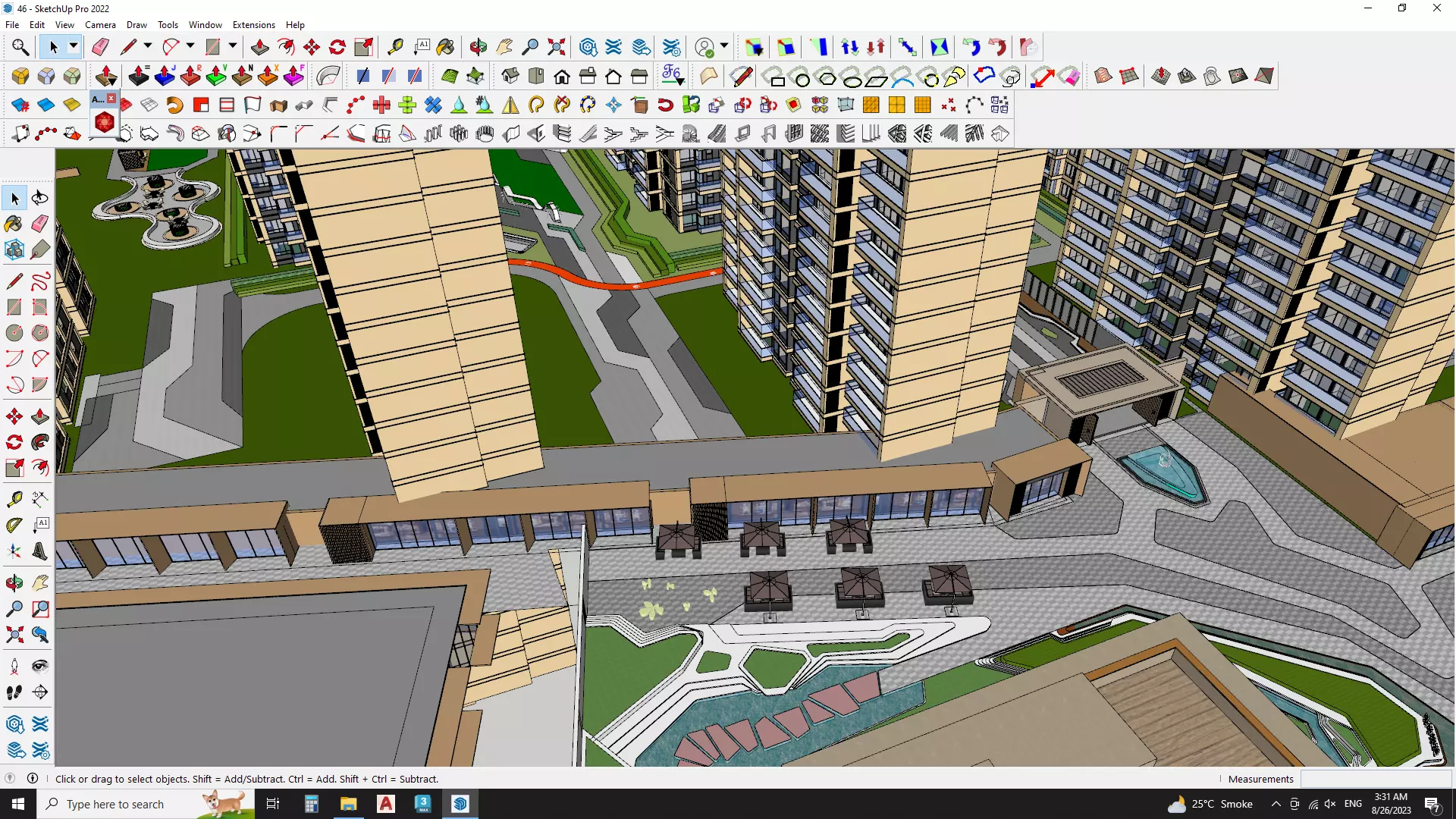1456x819 pixels.
Task: Select the Rotate tool in top toolbar
Action: (x=337, y=47)
